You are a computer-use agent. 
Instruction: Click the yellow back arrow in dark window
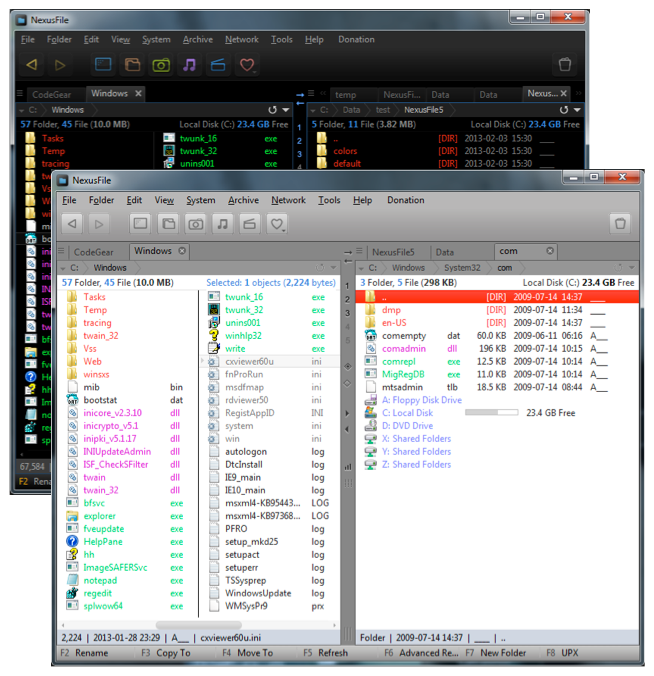(32, 65)
